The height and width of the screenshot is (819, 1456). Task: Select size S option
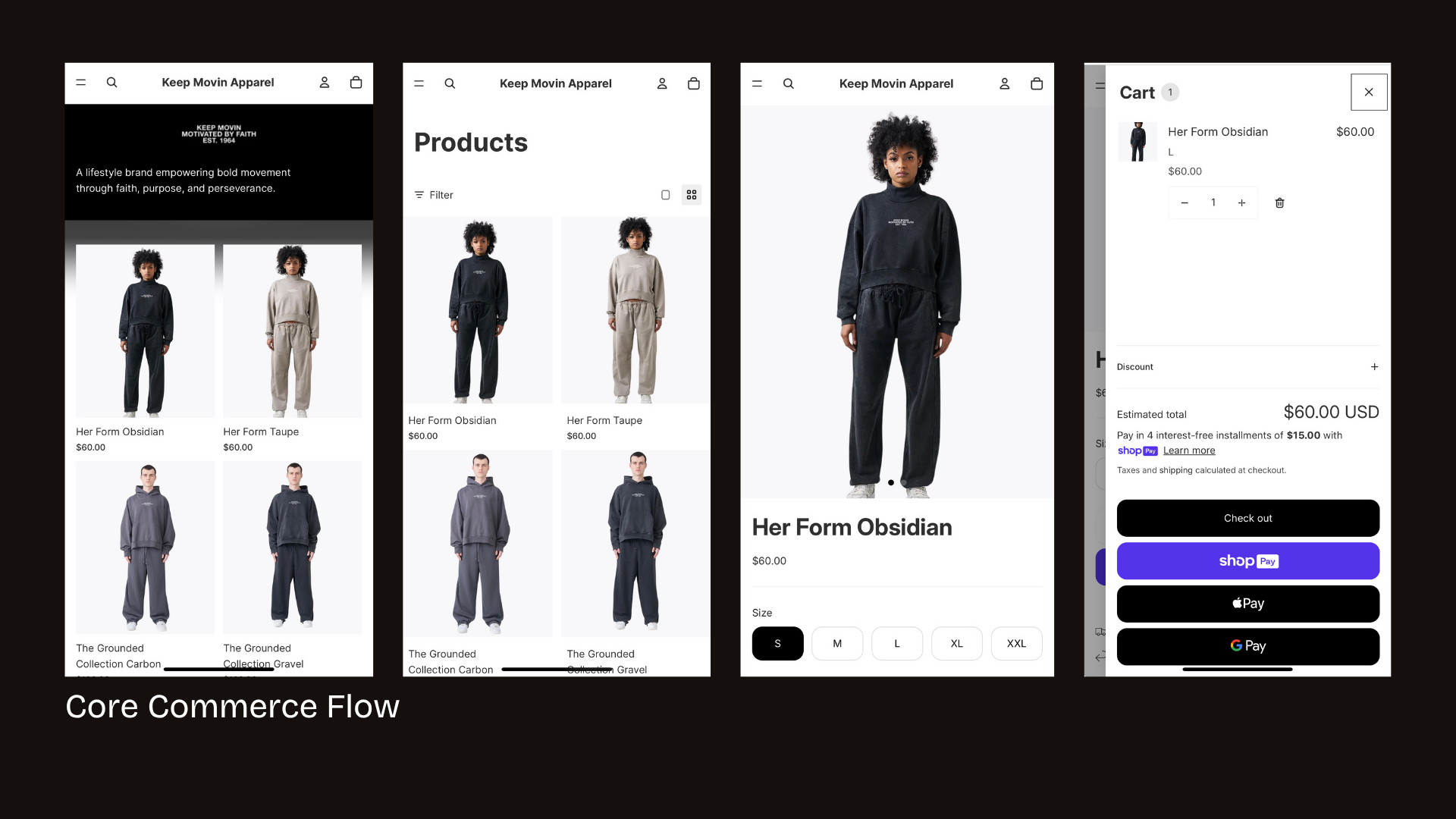[777, 643]
